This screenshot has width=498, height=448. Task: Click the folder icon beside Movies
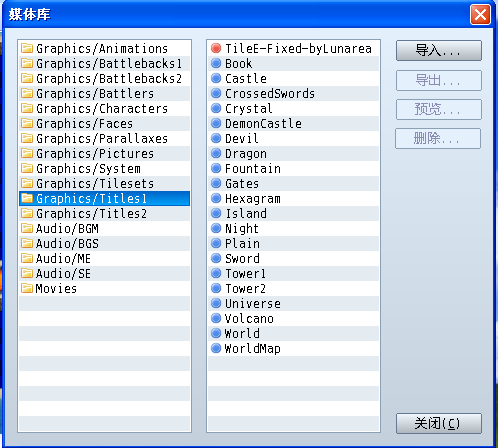tap(27, 288)
